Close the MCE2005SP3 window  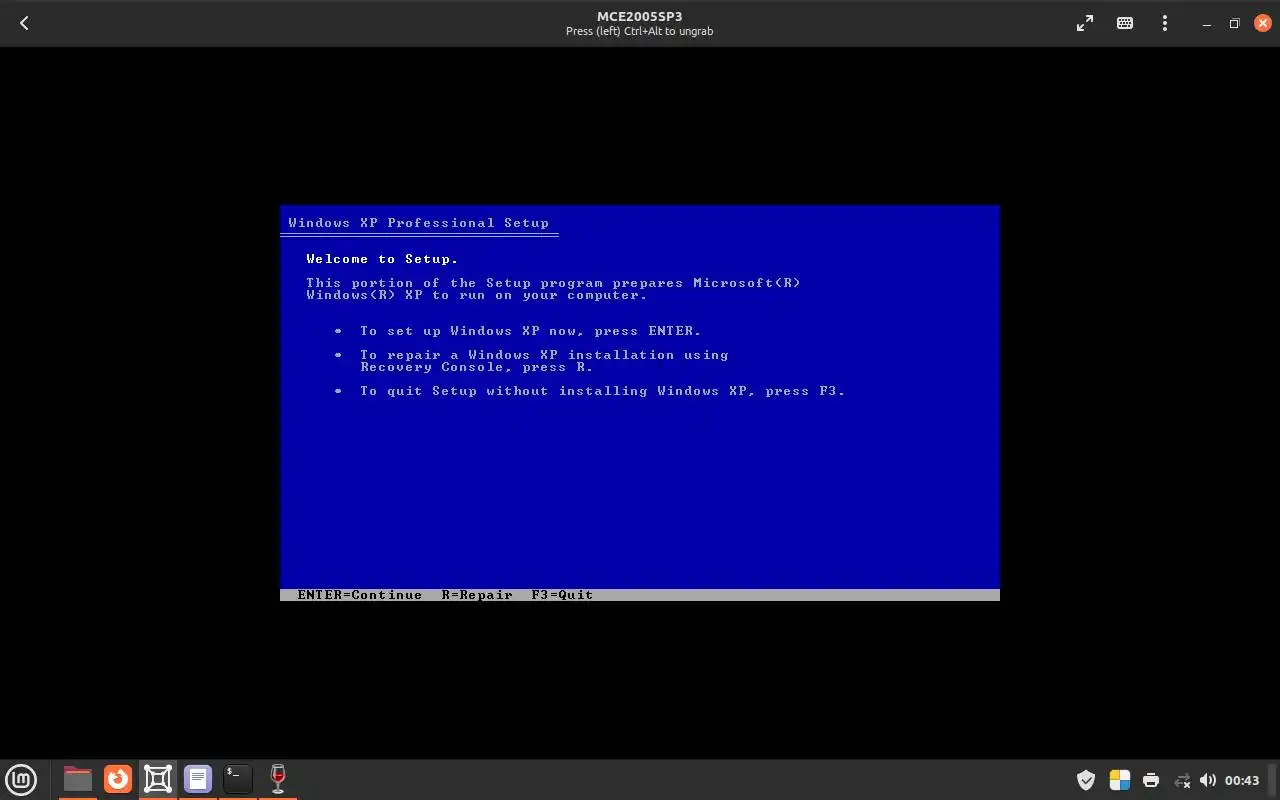(1262, 23)
